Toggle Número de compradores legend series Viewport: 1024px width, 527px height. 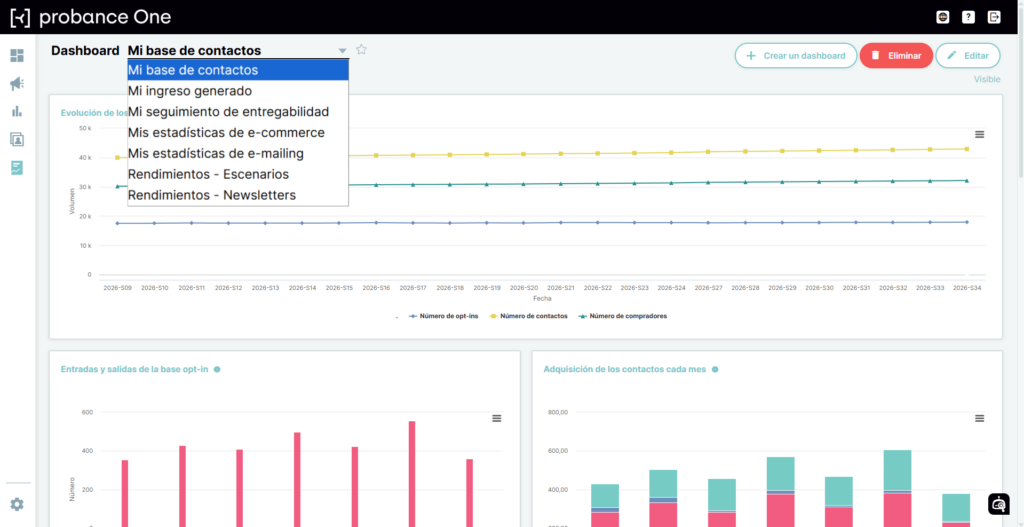(622, 316)
